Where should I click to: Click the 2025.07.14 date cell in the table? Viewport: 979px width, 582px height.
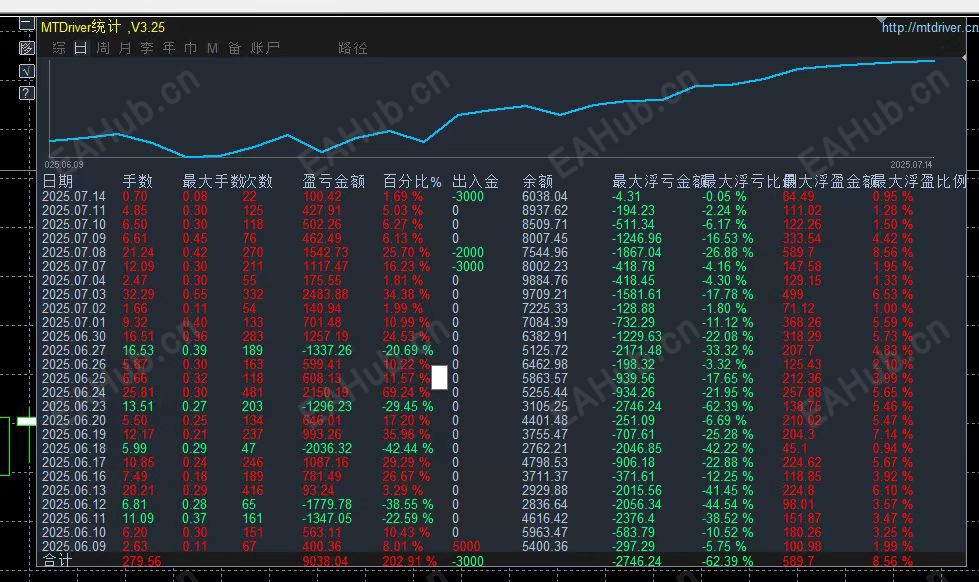[74, 196]
